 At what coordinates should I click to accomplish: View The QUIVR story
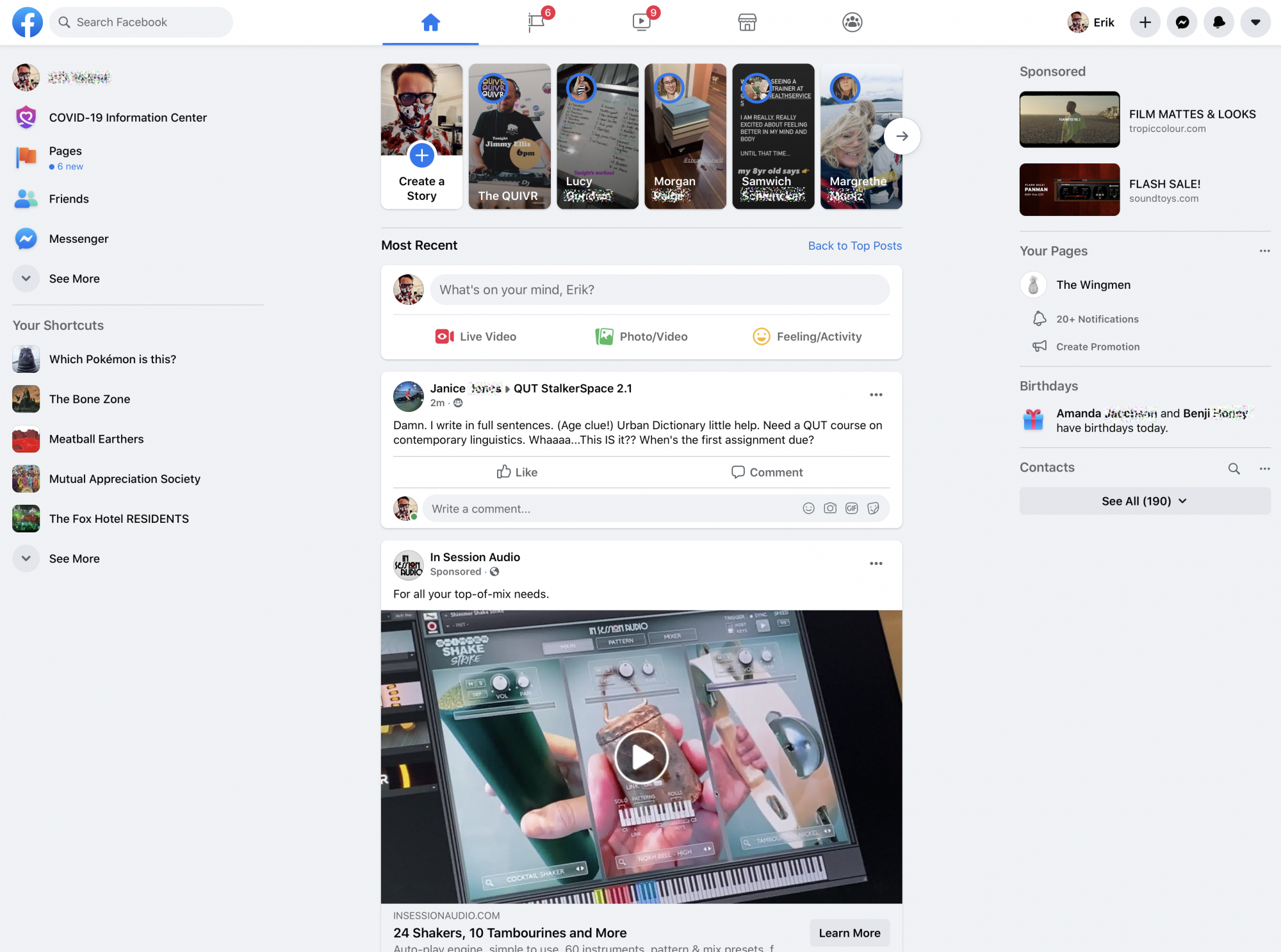tap(509, 136)
